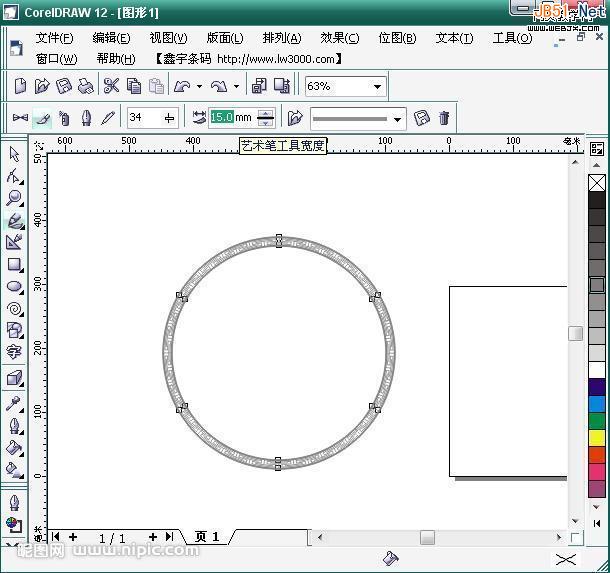Select the Shape tool
Screen dimensions: 610x573
click(x=14, y=176)
